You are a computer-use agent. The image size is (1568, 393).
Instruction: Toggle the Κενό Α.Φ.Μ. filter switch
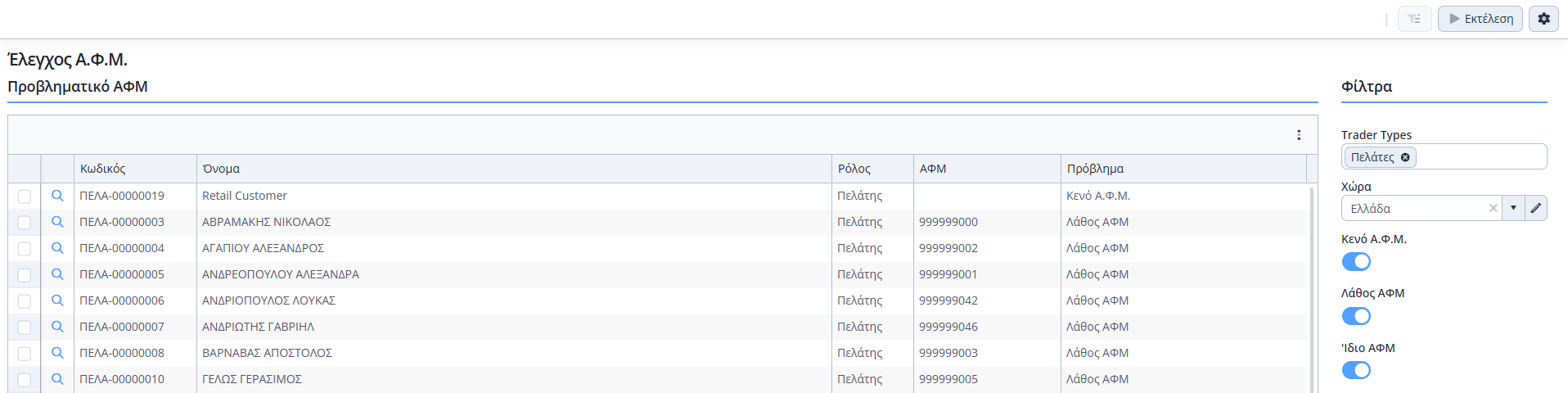(x=1356, y=261)
